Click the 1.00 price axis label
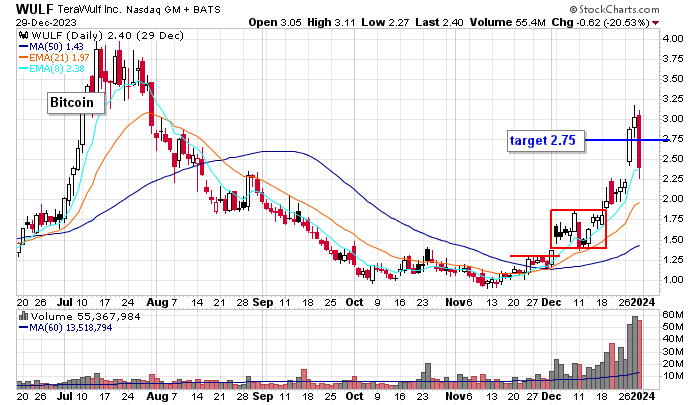Image resolution: width=700 pixels, height=405 pixels. coord(673,280)
